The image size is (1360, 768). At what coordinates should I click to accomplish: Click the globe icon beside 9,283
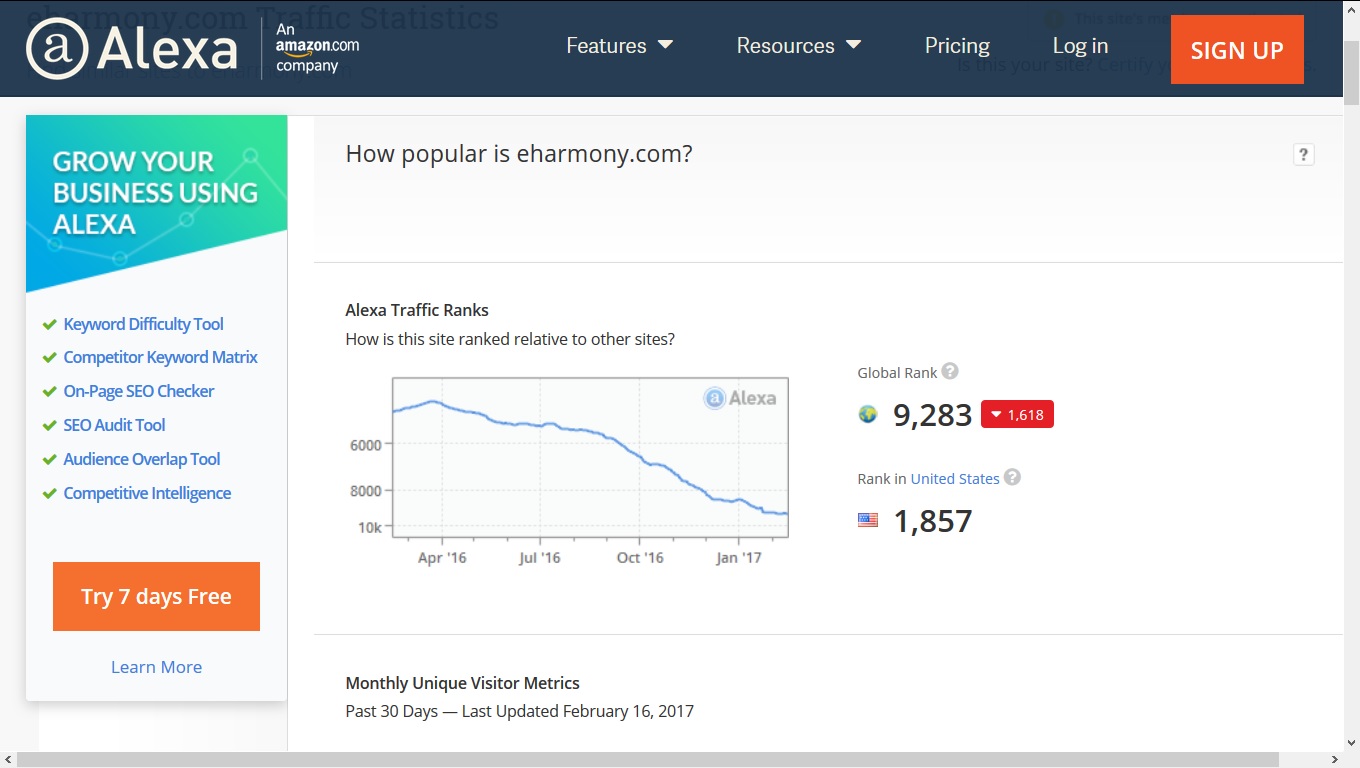868,414
